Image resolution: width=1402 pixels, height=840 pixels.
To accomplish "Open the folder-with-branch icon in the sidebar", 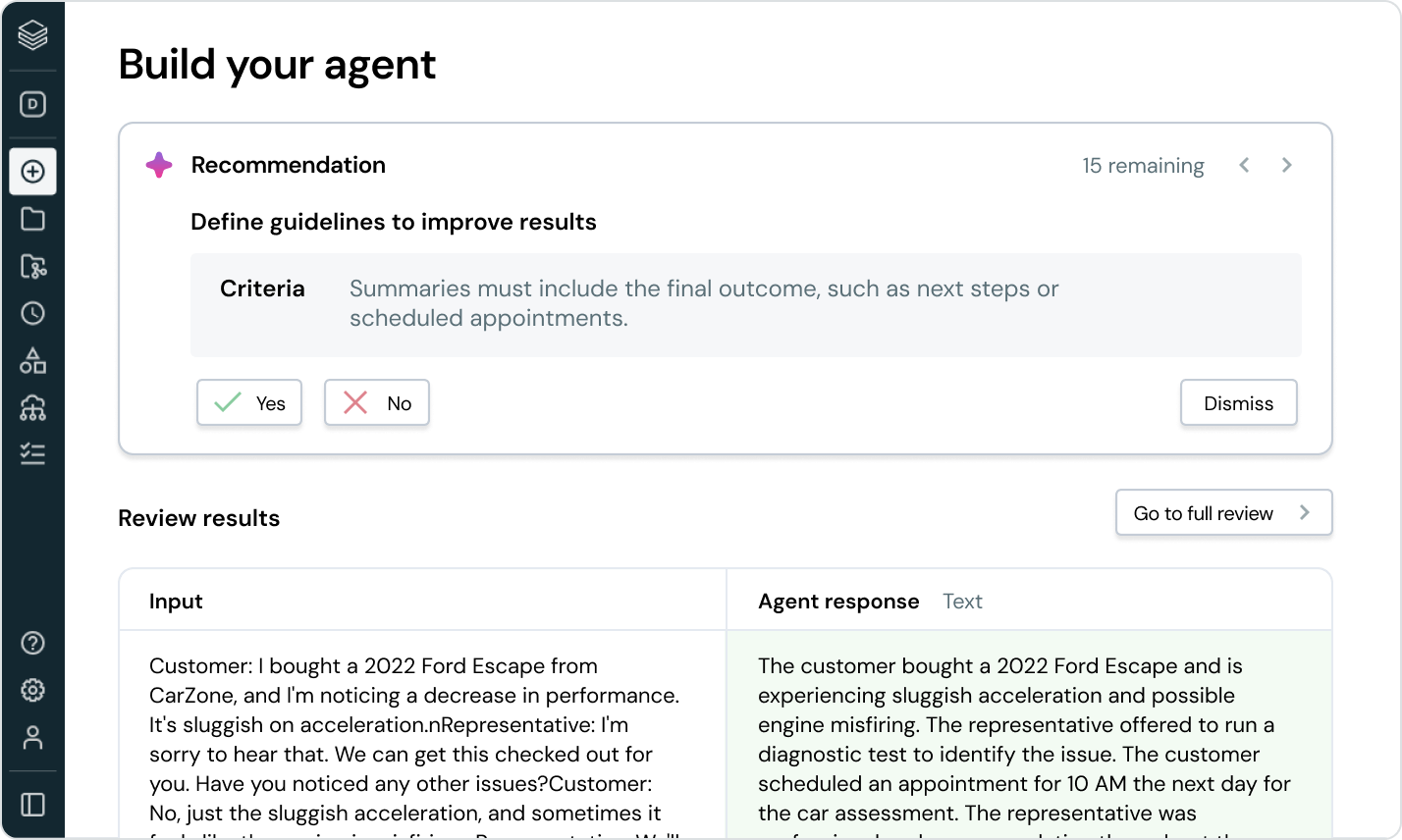I will (32, 266).
